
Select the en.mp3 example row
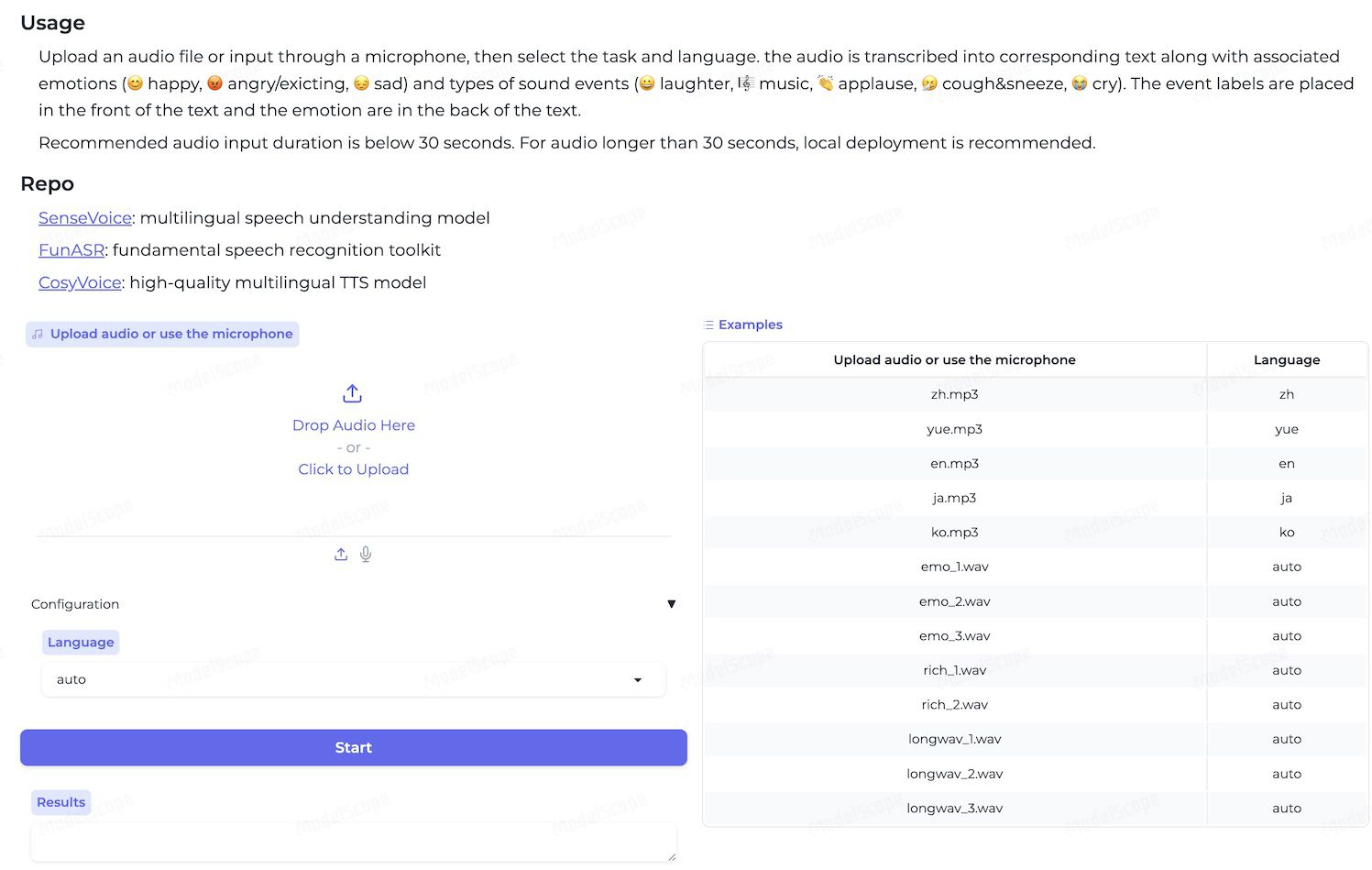(1035, 464)
